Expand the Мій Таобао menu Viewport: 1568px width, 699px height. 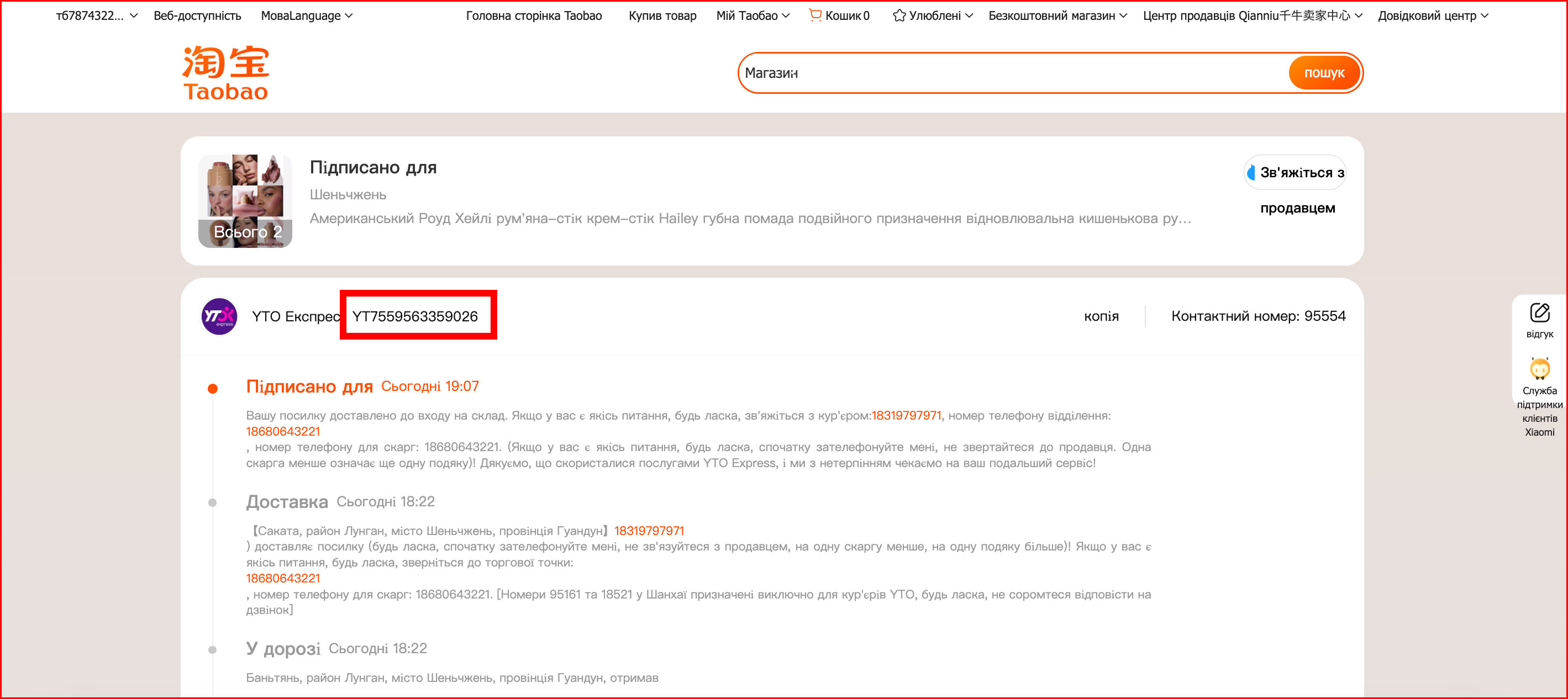753,16
